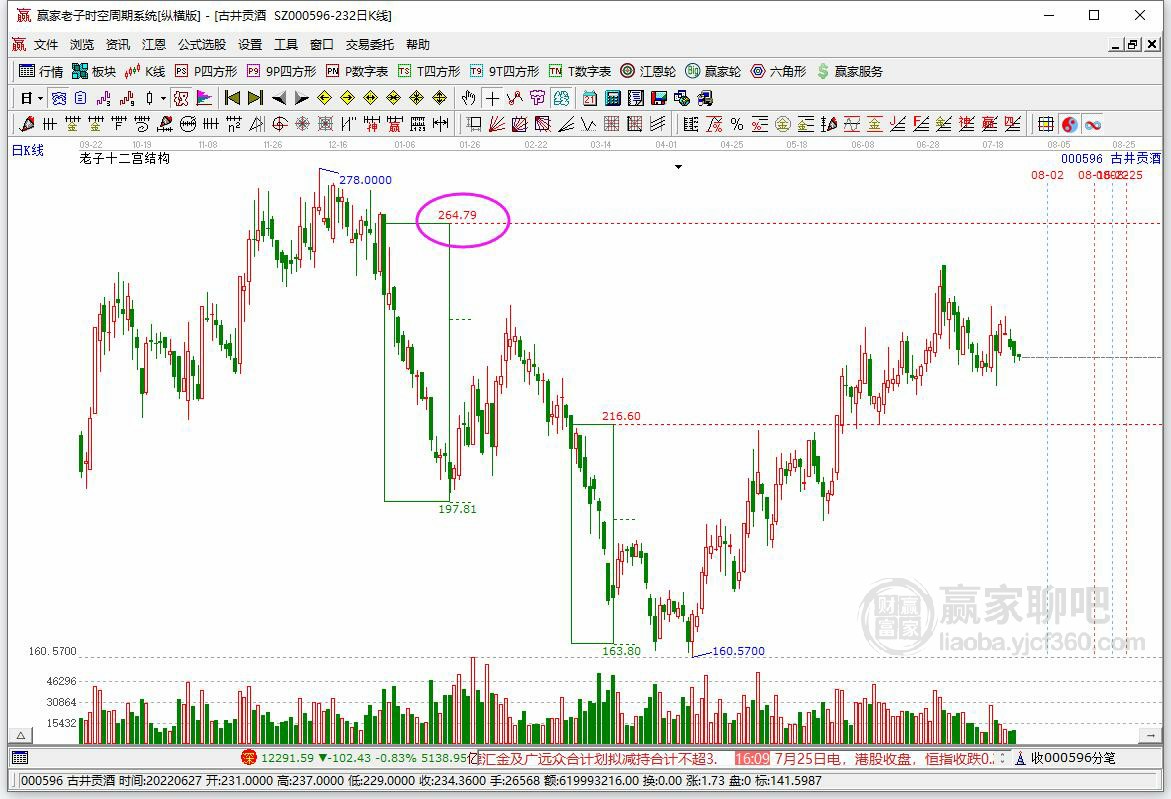Toggle the crosshair cursor tool

click(492, 98)
